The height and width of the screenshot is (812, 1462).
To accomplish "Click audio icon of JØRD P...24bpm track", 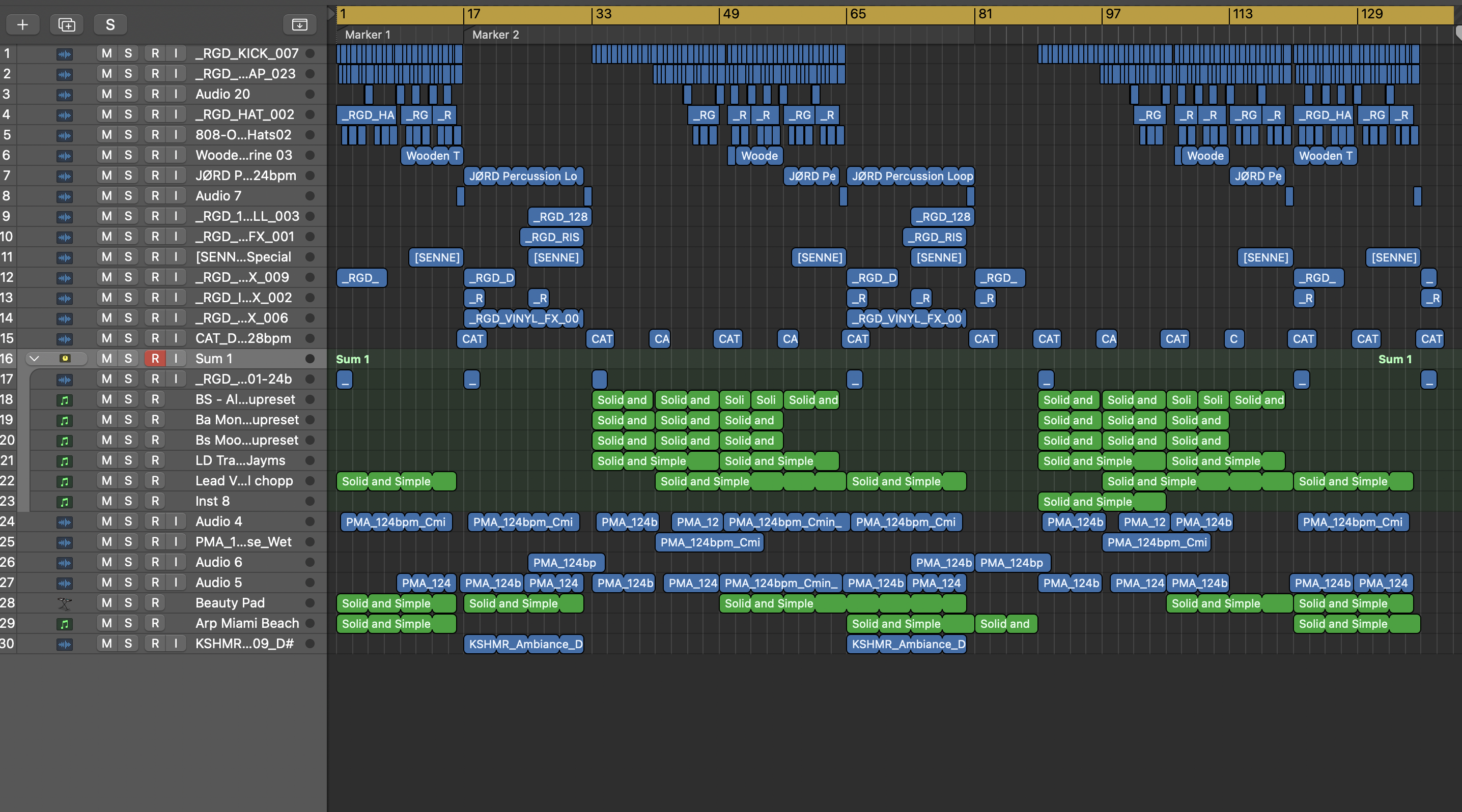I will coord(65,177).
